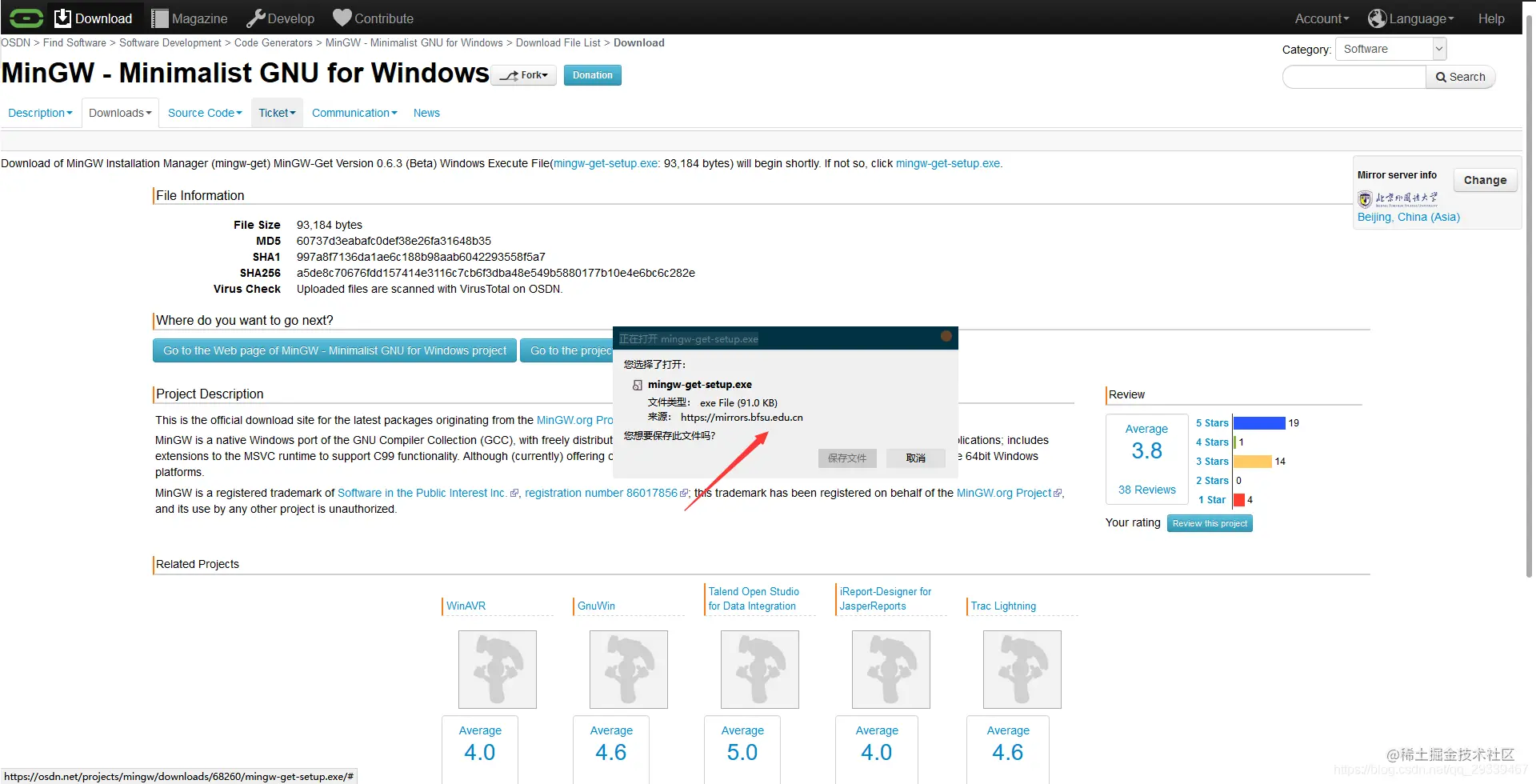Click the Talend Open Studio thumbnail
1536x784 pixels.
point(760,670)
